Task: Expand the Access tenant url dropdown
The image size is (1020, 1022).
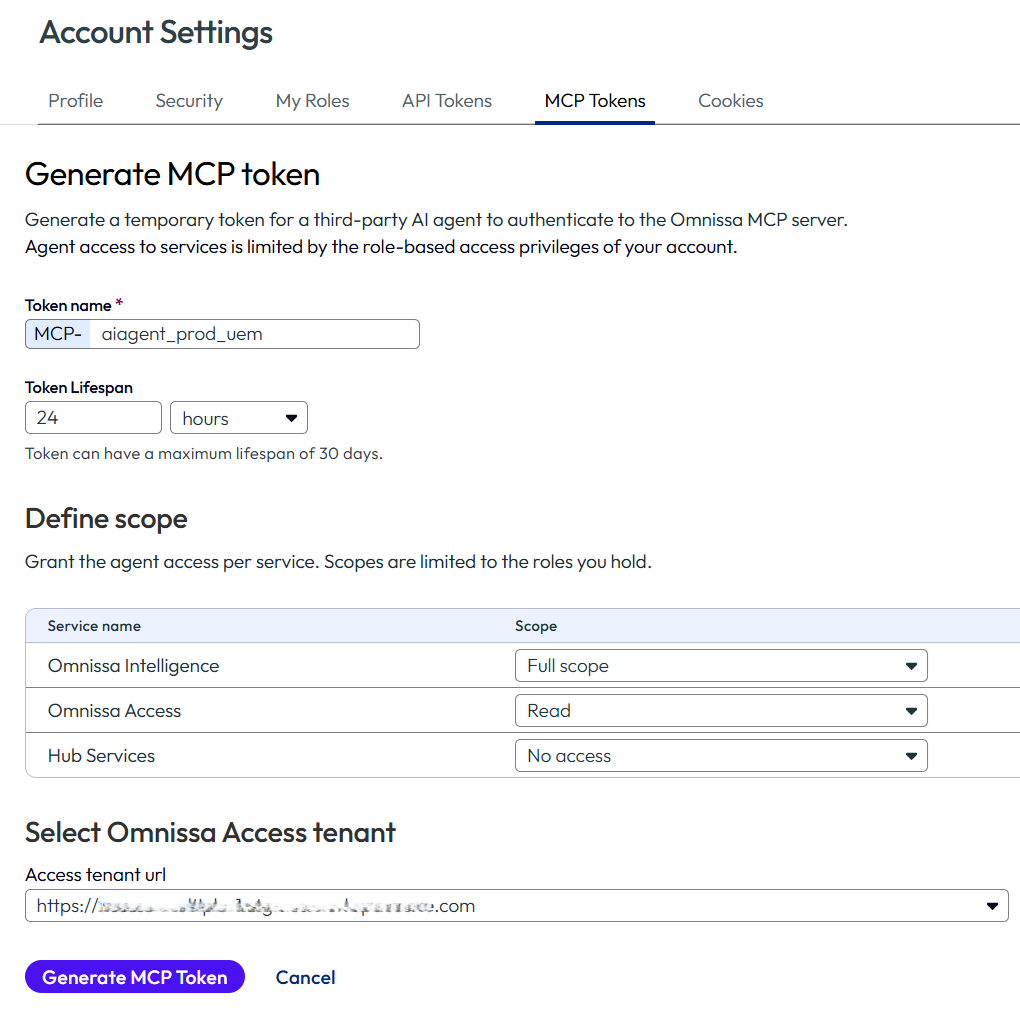Action: (516, 905)
